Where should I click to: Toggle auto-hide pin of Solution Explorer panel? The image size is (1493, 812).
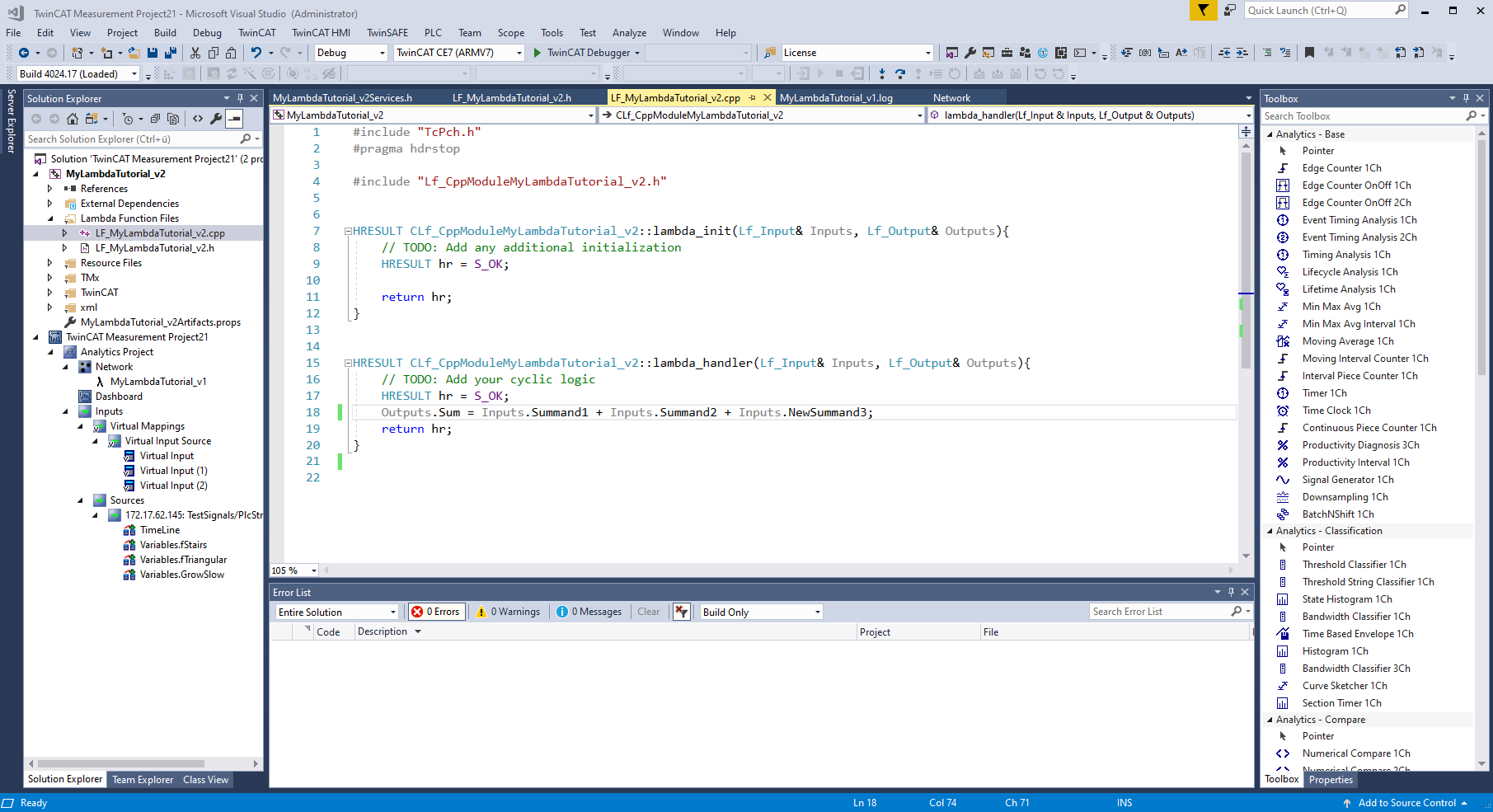click(x=241, y=98)
